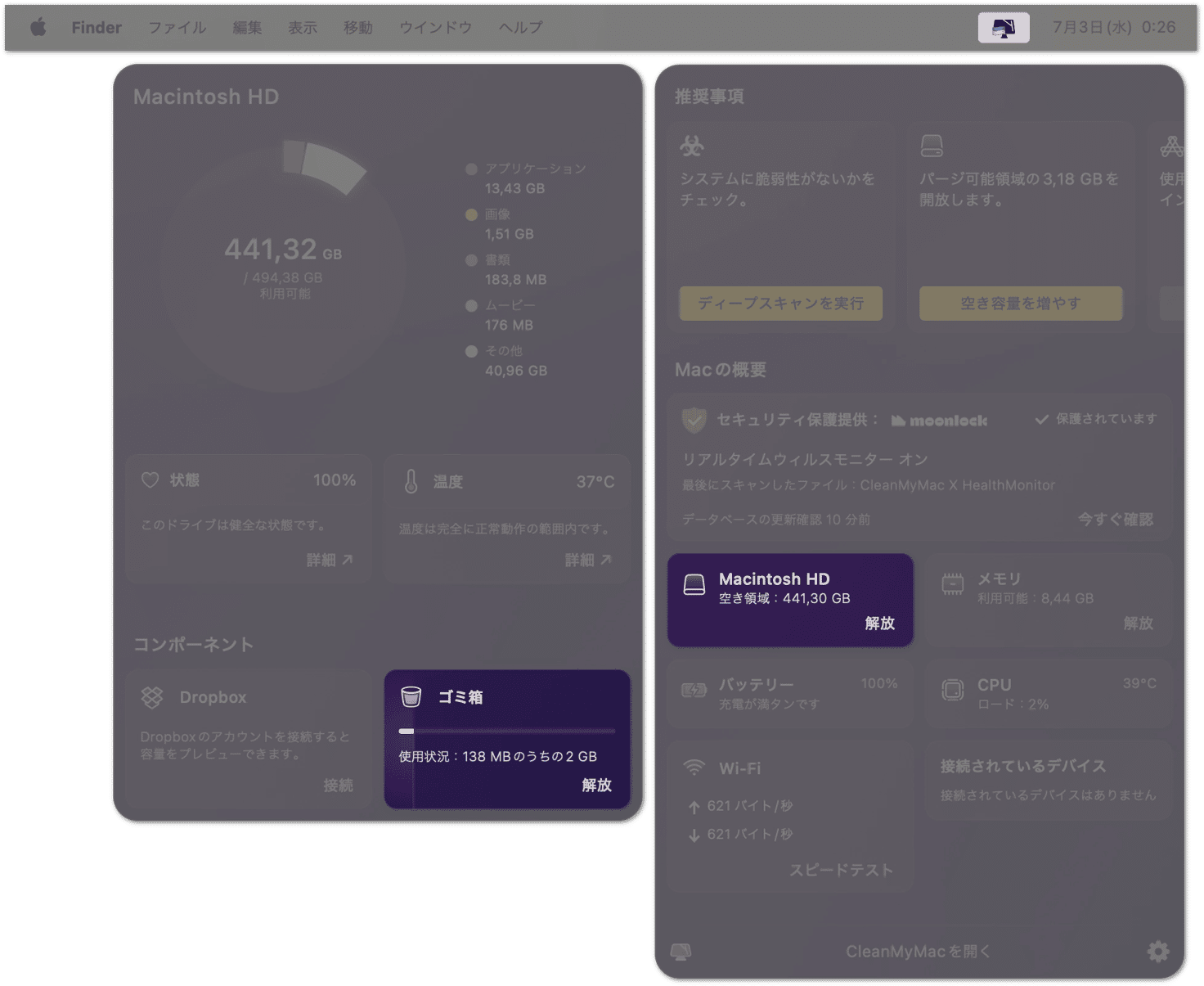
Task: Click the メモリ 利用可能 8,44 GB text
Action: pos(1036,598)
